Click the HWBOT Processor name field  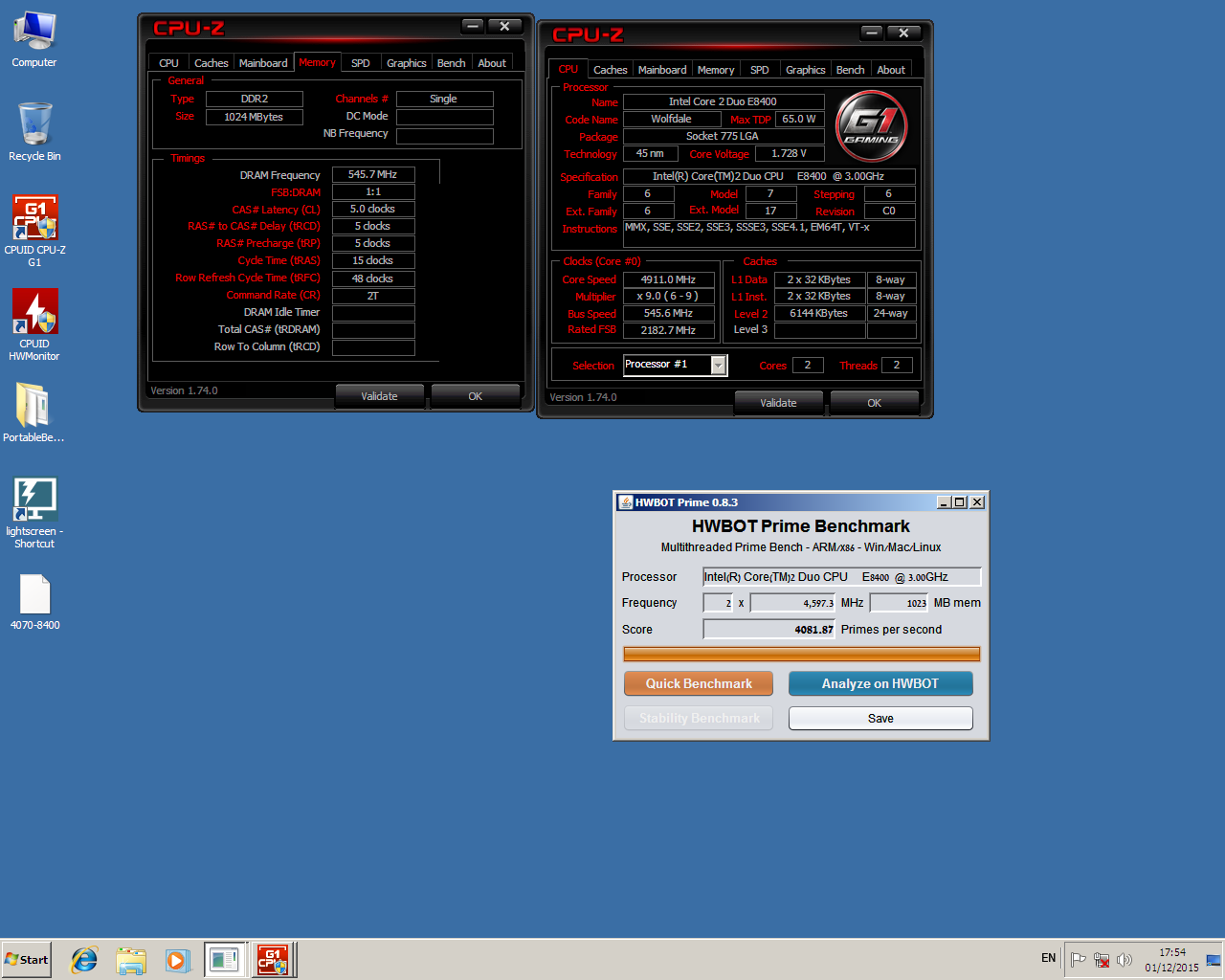(842, 577)
